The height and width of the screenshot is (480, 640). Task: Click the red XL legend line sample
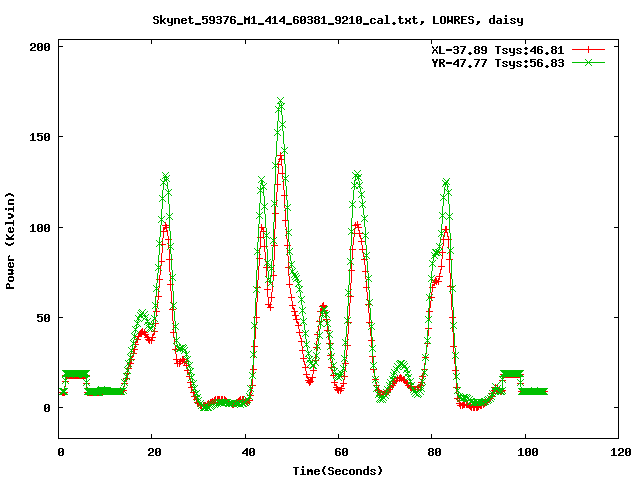pos(588,50)
